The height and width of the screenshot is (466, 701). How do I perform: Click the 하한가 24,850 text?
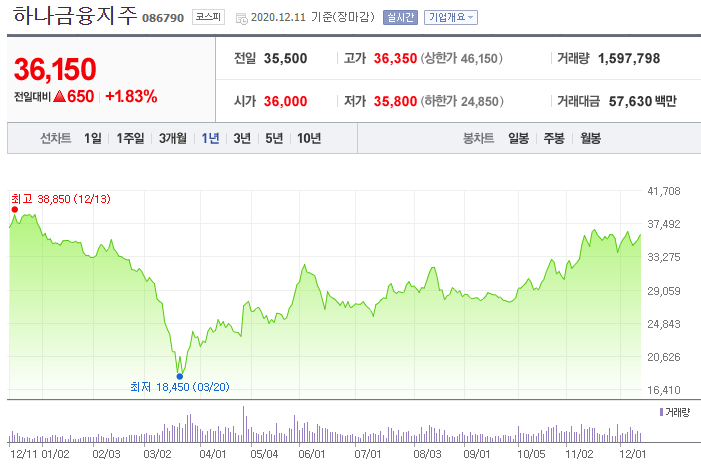coord(462,102)
